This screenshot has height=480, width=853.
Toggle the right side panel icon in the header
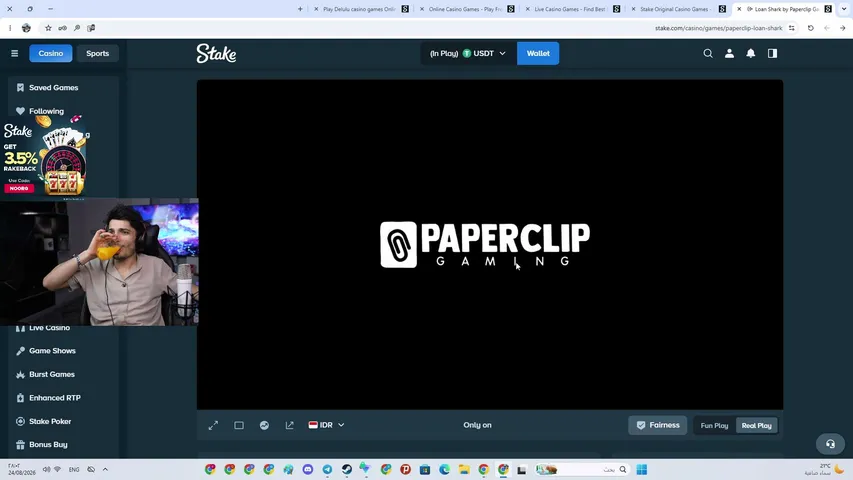click(772, 53)
